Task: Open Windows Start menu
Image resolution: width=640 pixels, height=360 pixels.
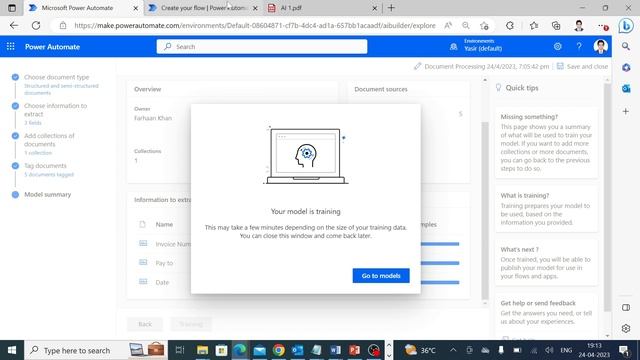Action: pyautogui.click(x=12, y=350)
